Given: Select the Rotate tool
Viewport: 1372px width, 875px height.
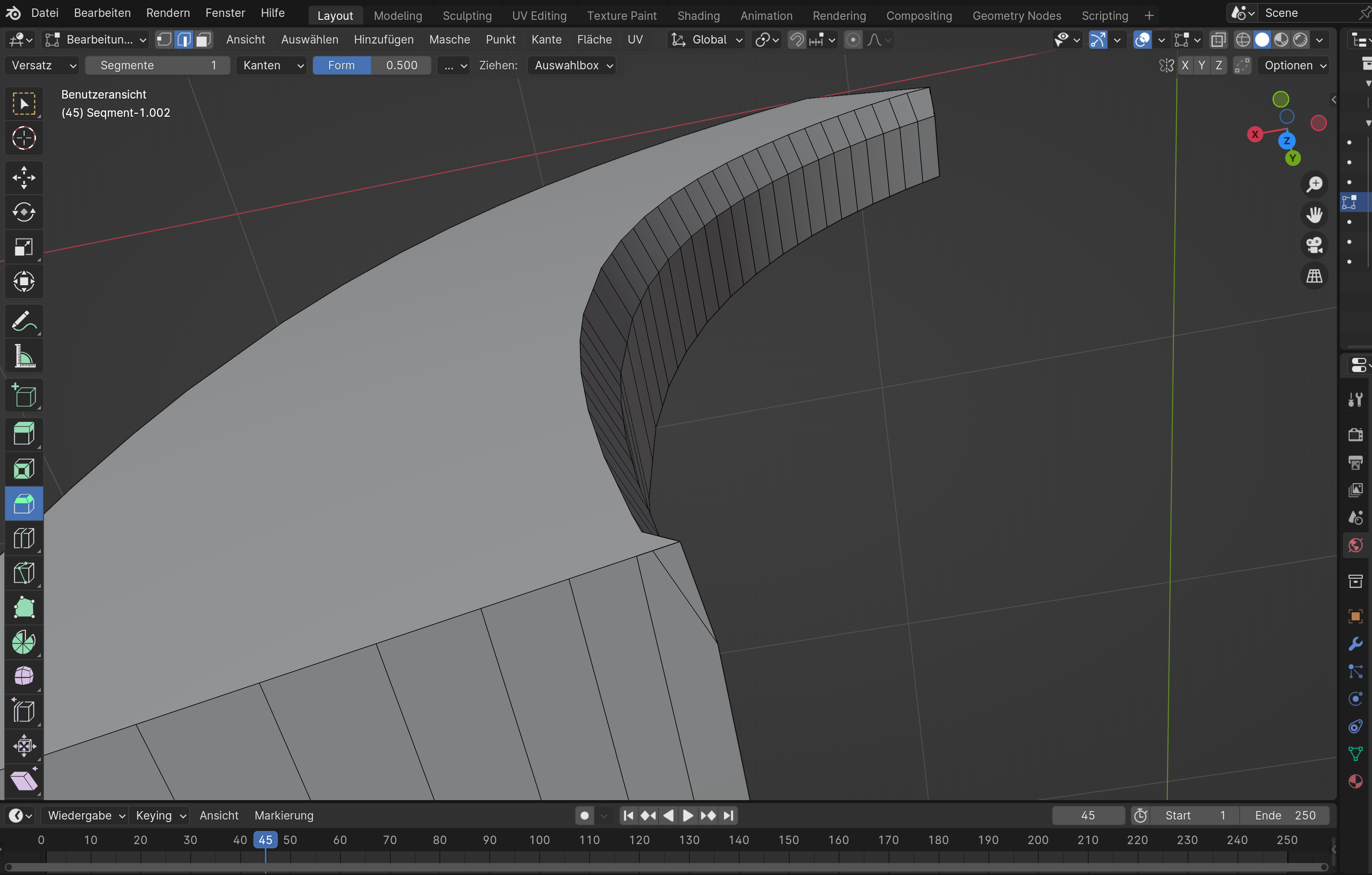Looking at the screenshot, I should [23, 212].
